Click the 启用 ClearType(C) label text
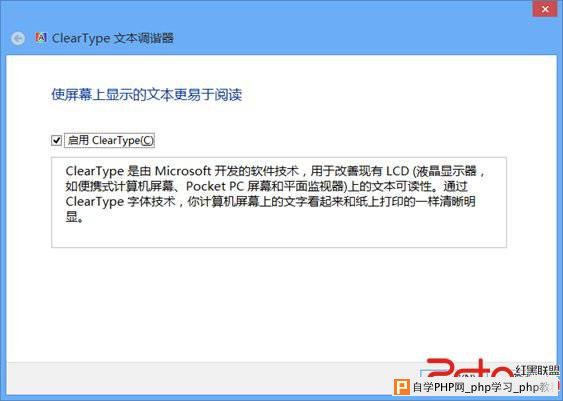The width and height of the screenshot is (563, 401). point(110,140)
